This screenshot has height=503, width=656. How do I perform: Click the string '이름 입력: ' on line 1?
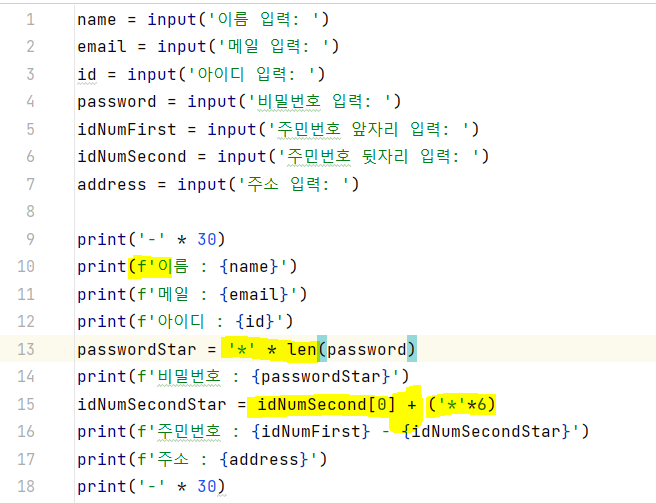click(x=264, y=20)
